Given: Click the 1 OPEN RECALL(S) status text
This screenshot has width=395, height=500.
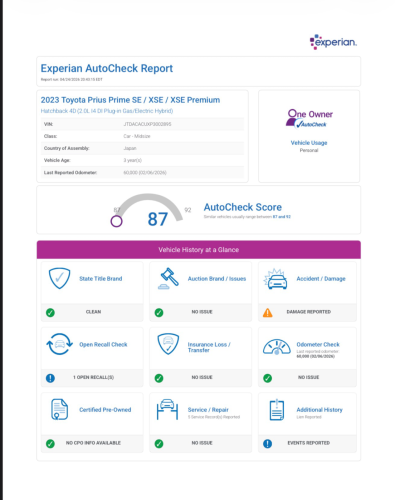Looking at the screenshot, I should pyautogui.click(x=94, y=377).
